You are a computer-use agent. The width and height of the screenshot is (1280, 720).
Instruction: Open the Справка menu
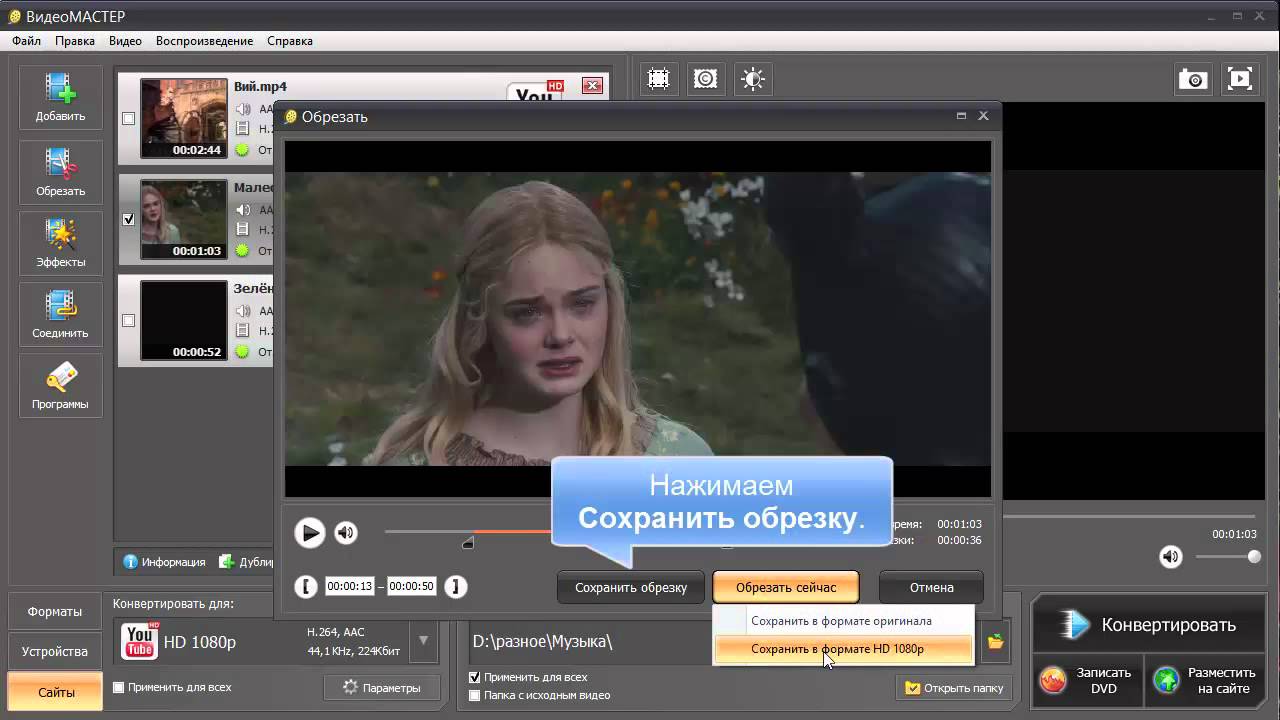point(290,41)
